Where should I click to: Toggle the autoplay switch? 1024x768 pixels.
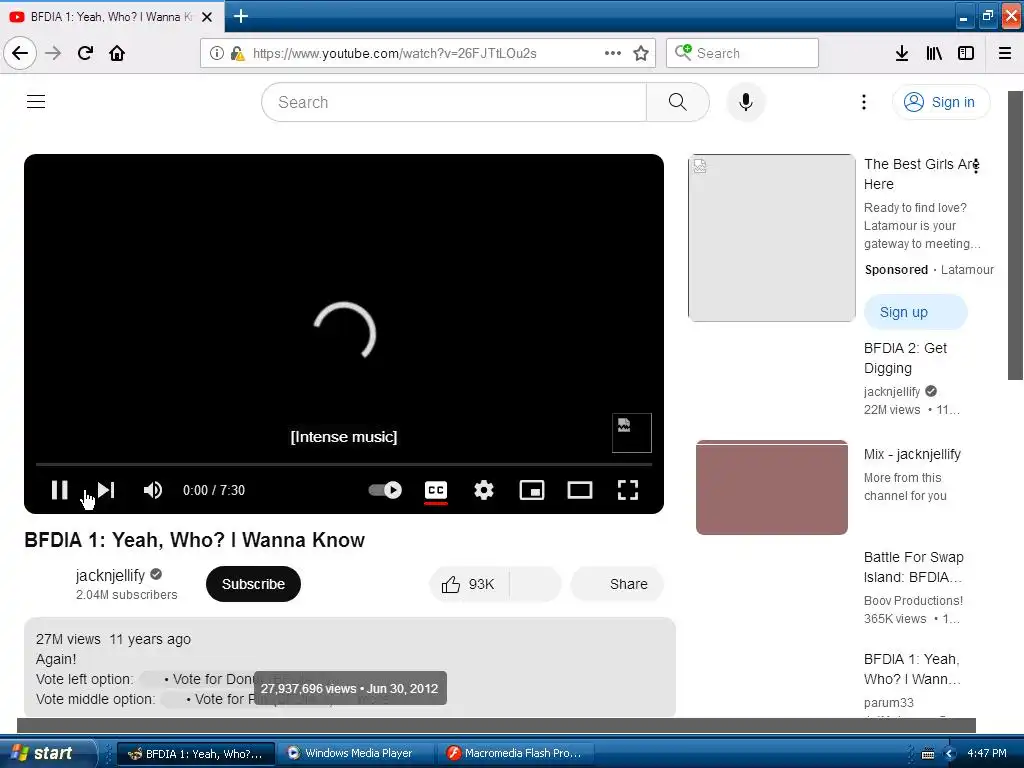point(385,490)
